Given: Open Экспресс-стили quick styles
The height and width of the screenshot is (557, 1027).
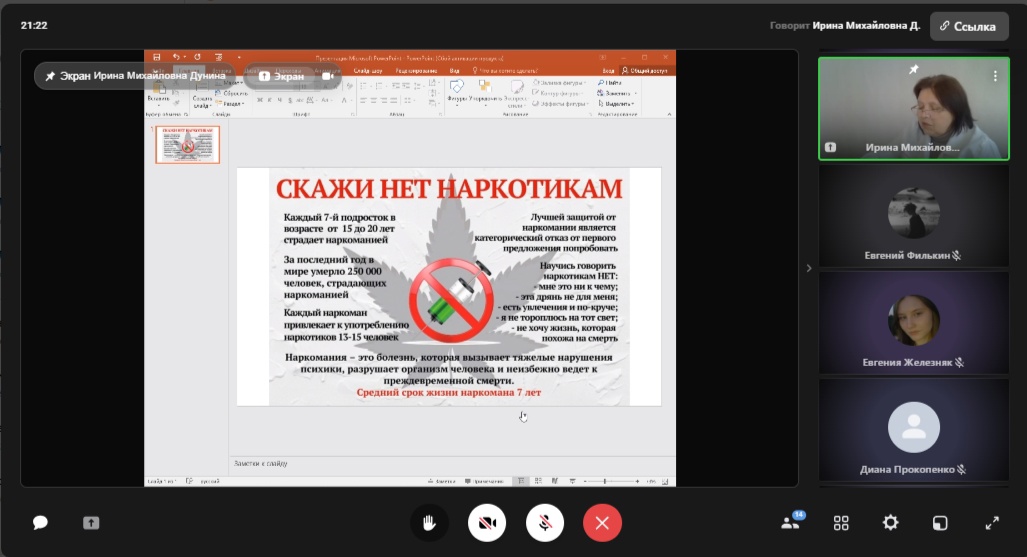Looking at the screenshot, I should (516, 94).
